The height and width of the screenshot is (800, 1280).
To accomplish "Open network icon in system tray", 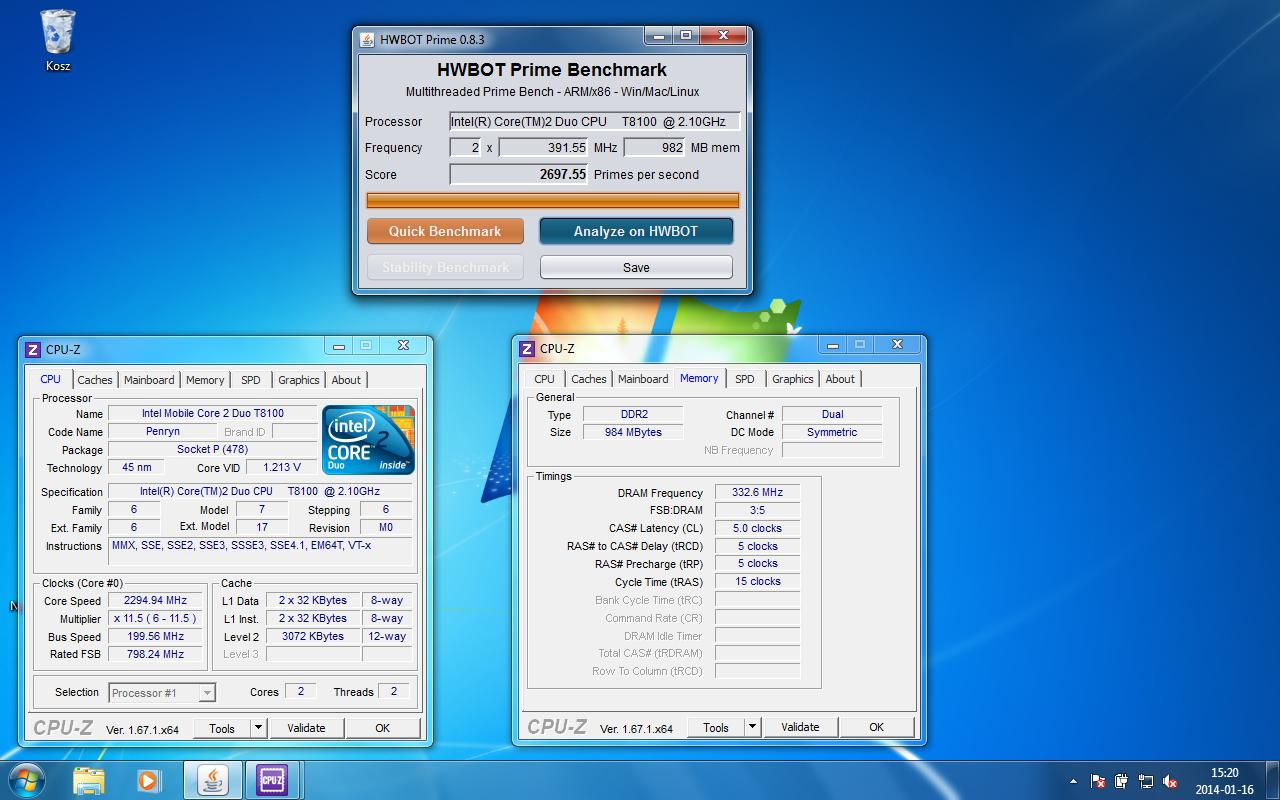I will point(1144,781).
